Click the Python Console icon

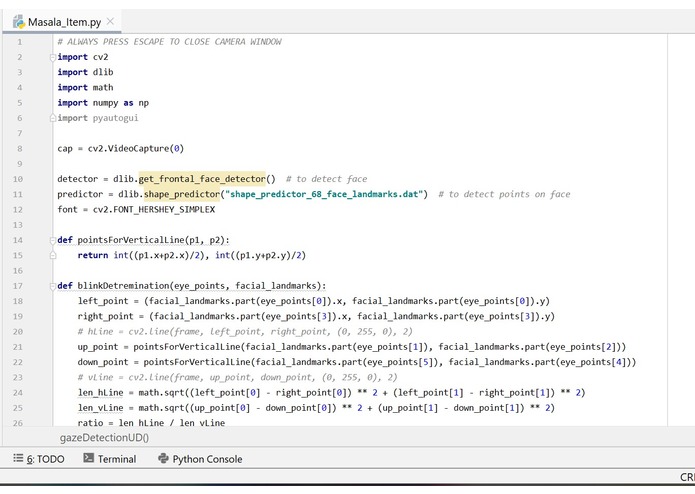(x=163, y=458)
